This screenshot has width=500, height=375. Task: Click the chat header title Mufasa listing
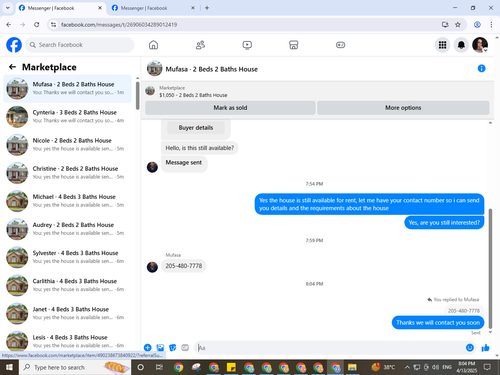point(212,69)
